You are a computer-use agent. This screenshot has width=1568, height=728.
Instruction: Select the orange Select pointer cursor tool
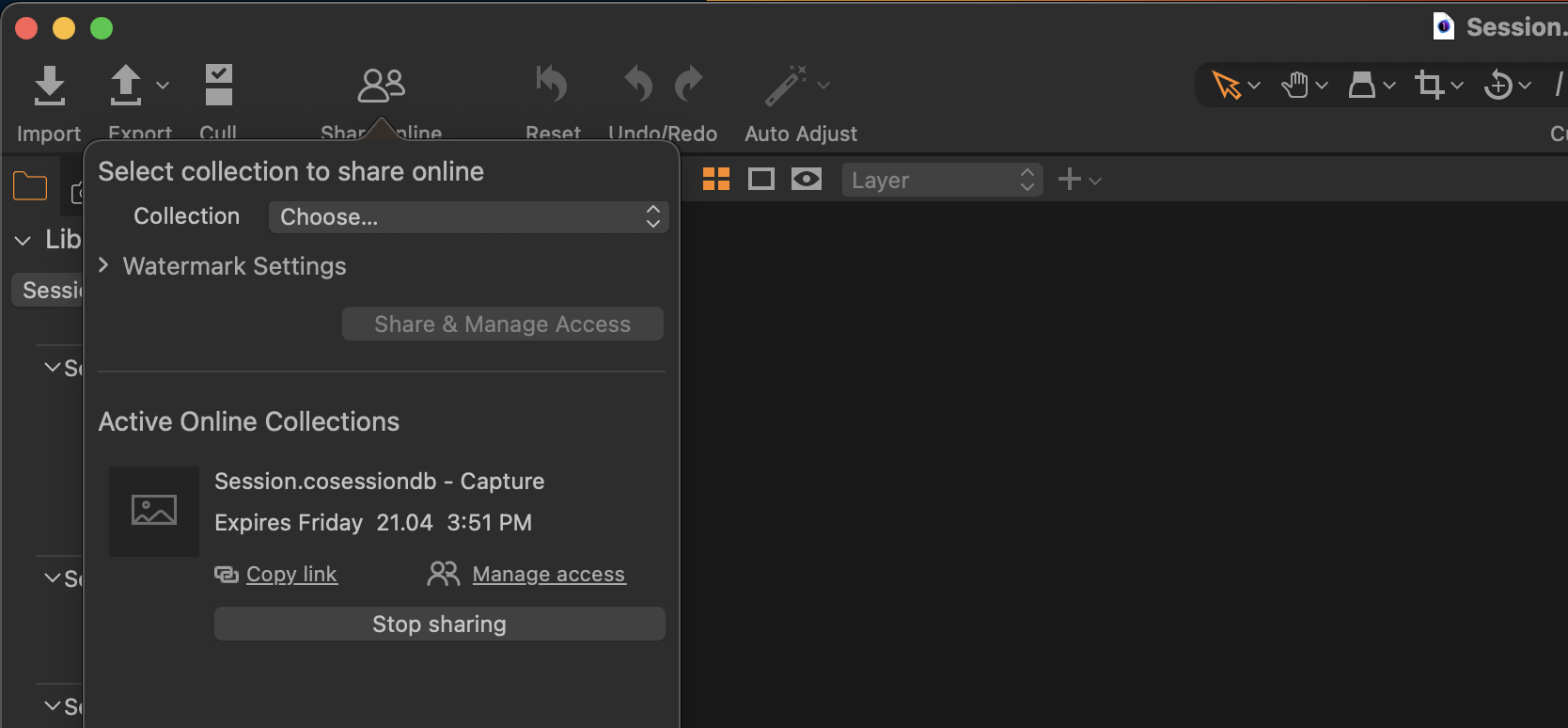(x=1226, y=85)
